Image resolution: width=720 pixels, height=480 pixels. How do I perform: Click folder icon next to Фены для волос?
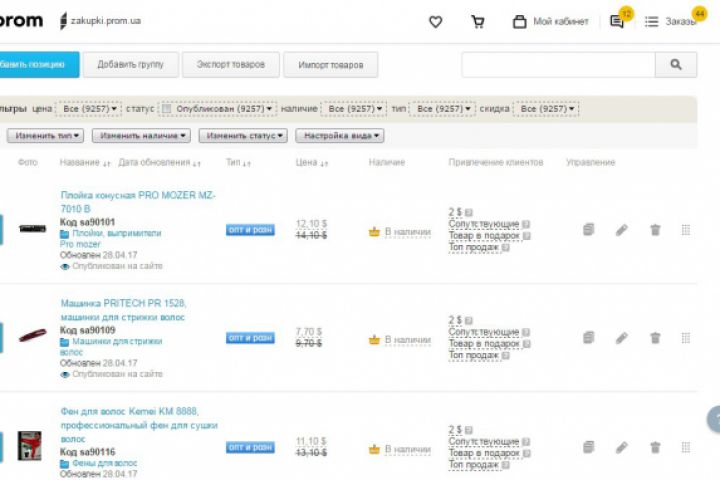[x=64, y=464]
